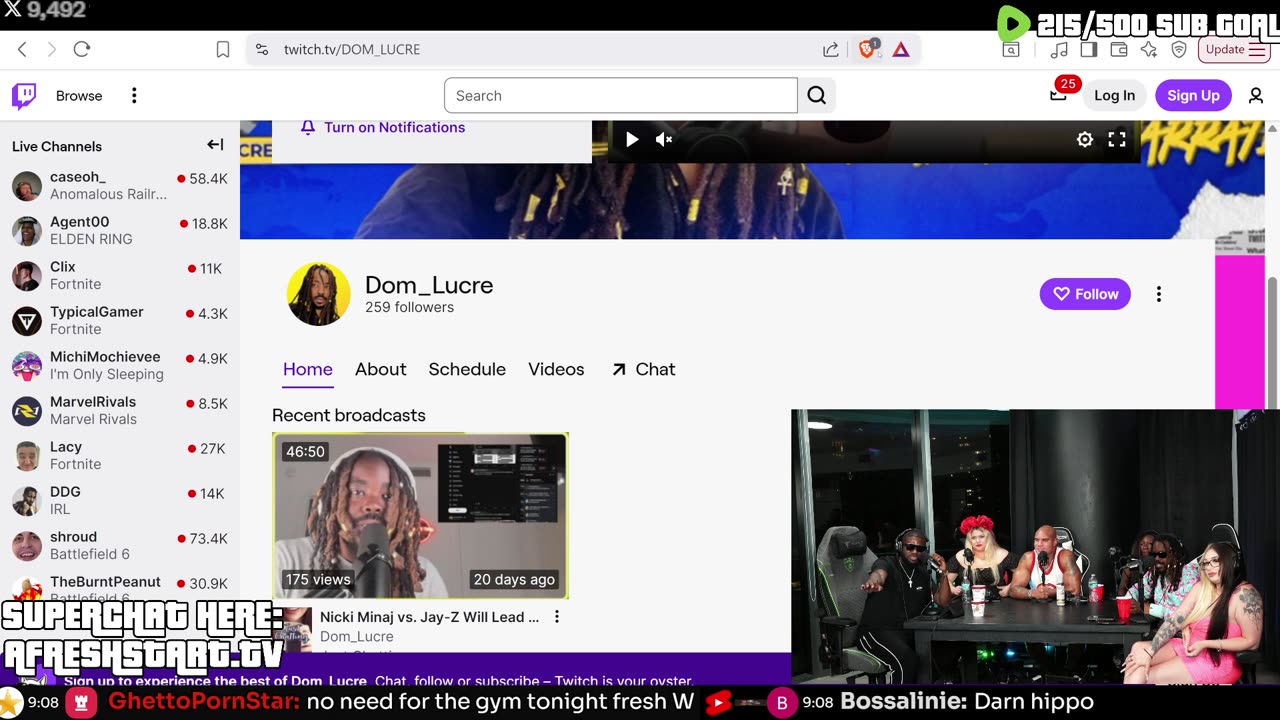This screenshot has width=1280, height=720.
Task: Open the user profile menu icon
Action: [x=1256, y=96]
